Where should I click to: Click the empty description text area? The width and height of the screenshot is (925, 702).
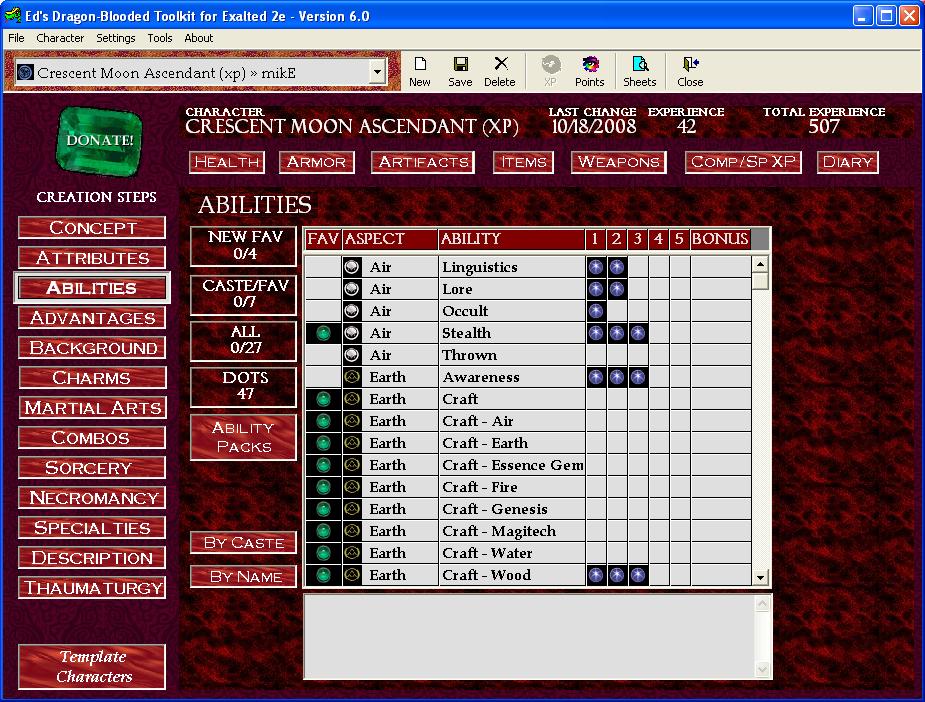click(x=529, y=637)
